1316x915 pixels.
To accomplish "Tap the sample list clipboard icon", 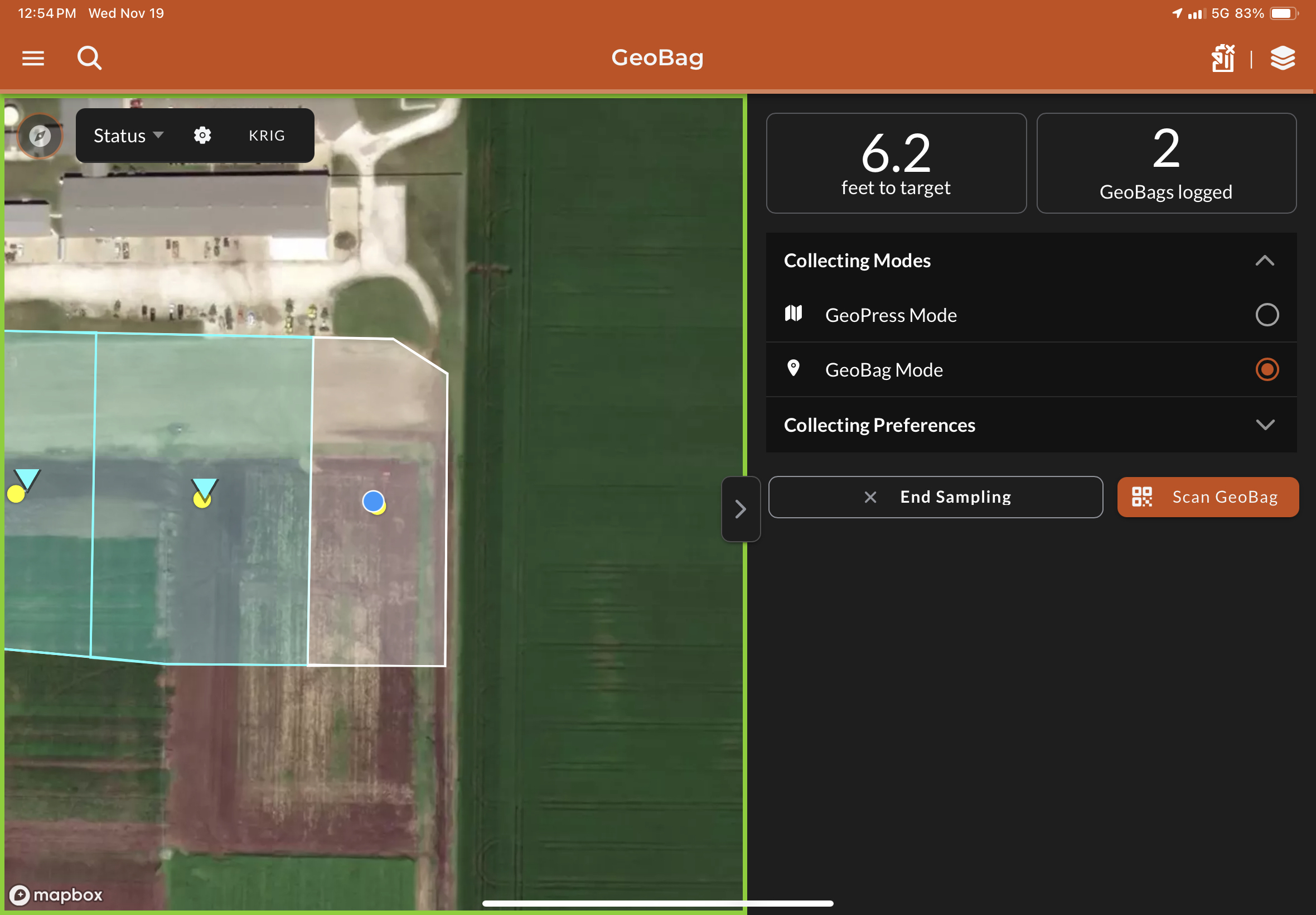I will coord(1223,58).
